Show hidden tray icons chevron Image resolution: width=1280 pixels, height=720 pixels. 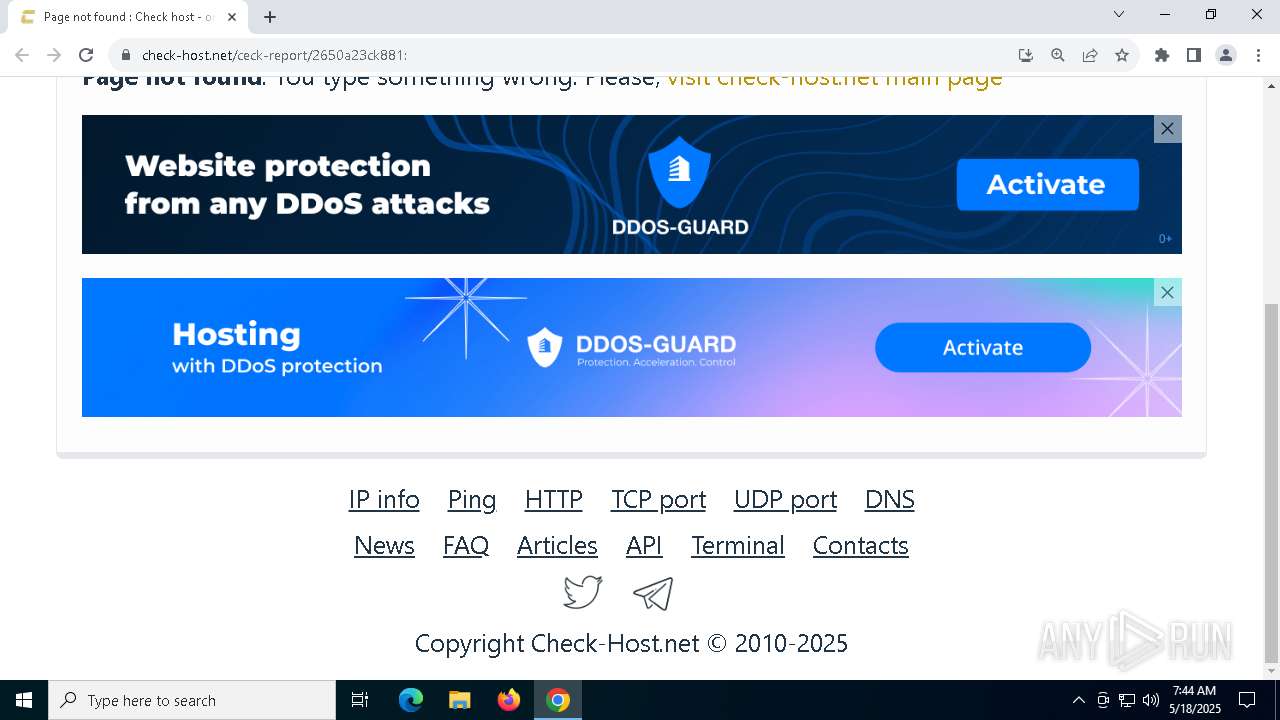tap(1078, 700)
